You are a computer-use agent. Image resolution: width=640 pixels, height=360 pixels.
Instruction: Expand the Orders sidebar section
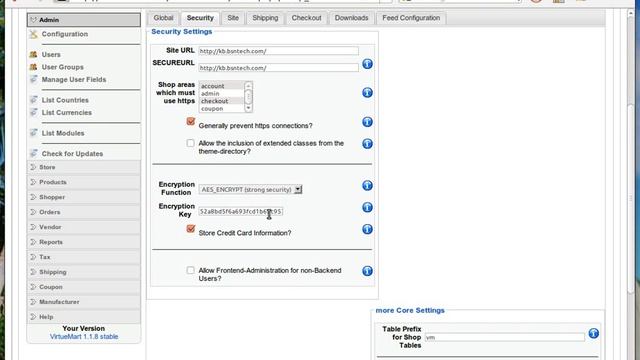coord(84,212)
